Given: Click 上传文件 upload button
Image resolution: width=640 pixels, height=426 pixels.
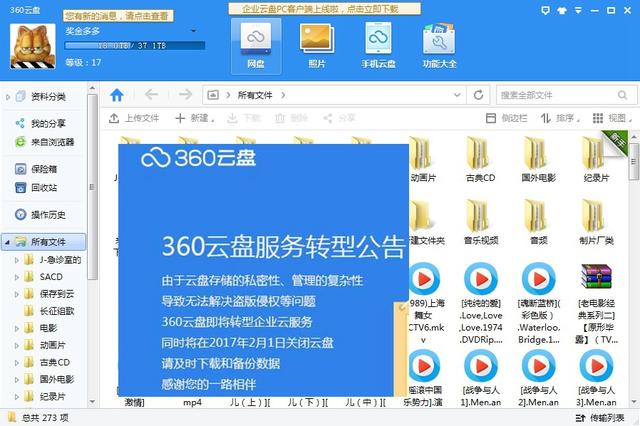Looking at the screenshot, I should [x=134, y=118].
